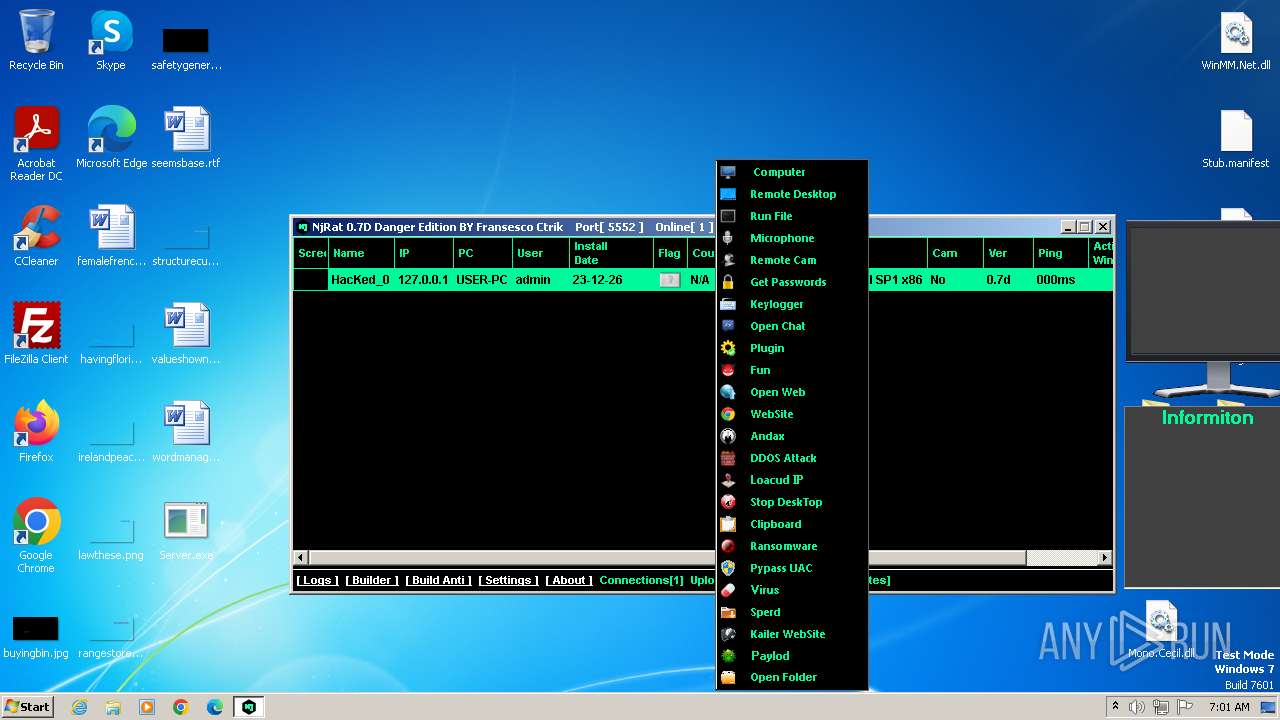This screenshot has width=1280, height=720.
Task: Click the Windows Start button
Action: [x=28, y=706]
